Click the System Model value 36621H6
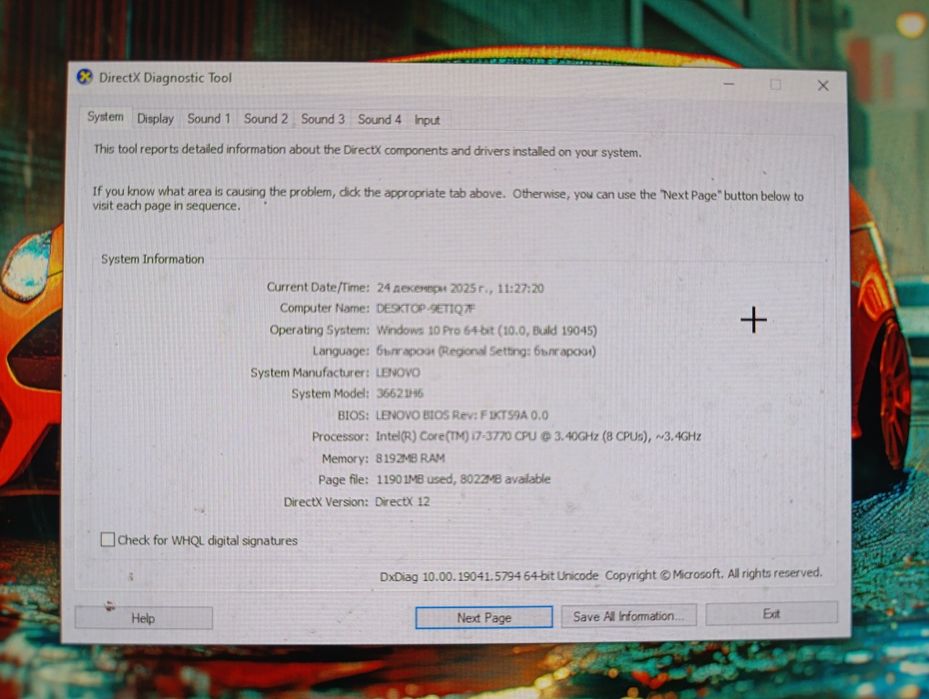Viewport: 929px width, 699px height. click(399, 393)
